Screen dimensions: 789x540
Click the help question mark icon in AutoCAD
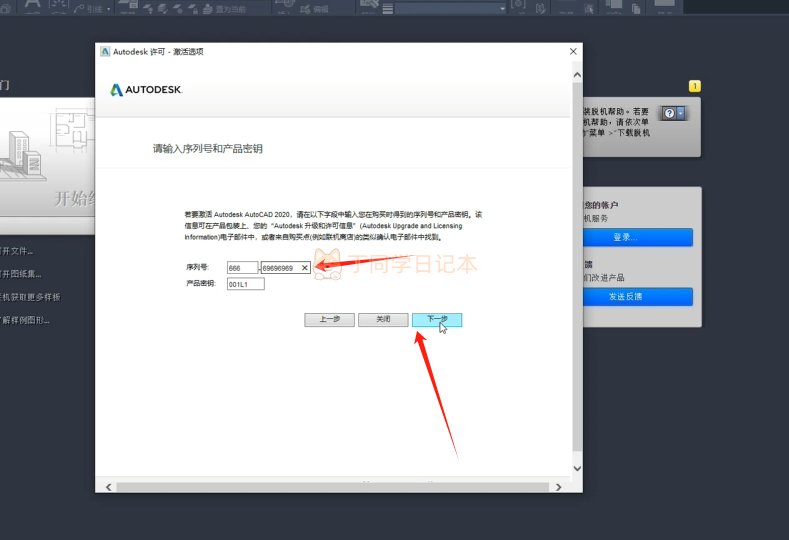pos(669,113)
